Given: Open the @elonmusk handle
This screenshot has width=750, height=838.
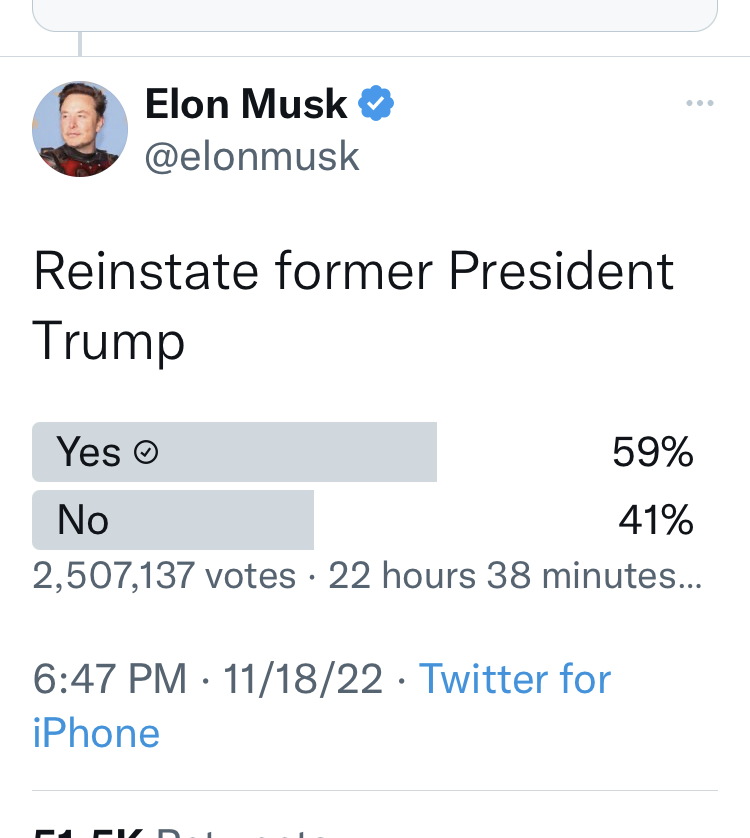Looking at the screenshot, I should [252, 157].
